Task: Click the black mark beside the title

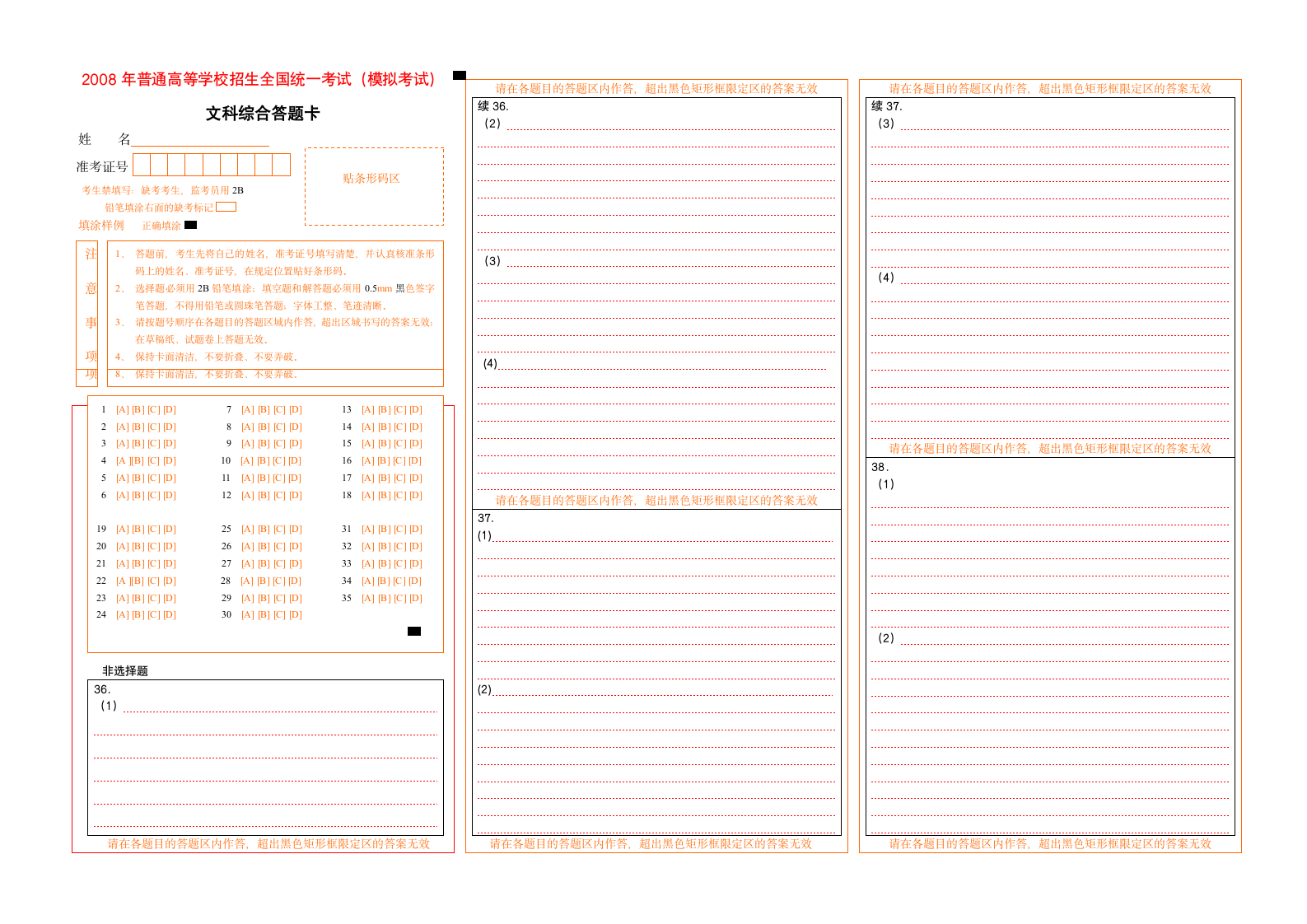Action: 460,75
